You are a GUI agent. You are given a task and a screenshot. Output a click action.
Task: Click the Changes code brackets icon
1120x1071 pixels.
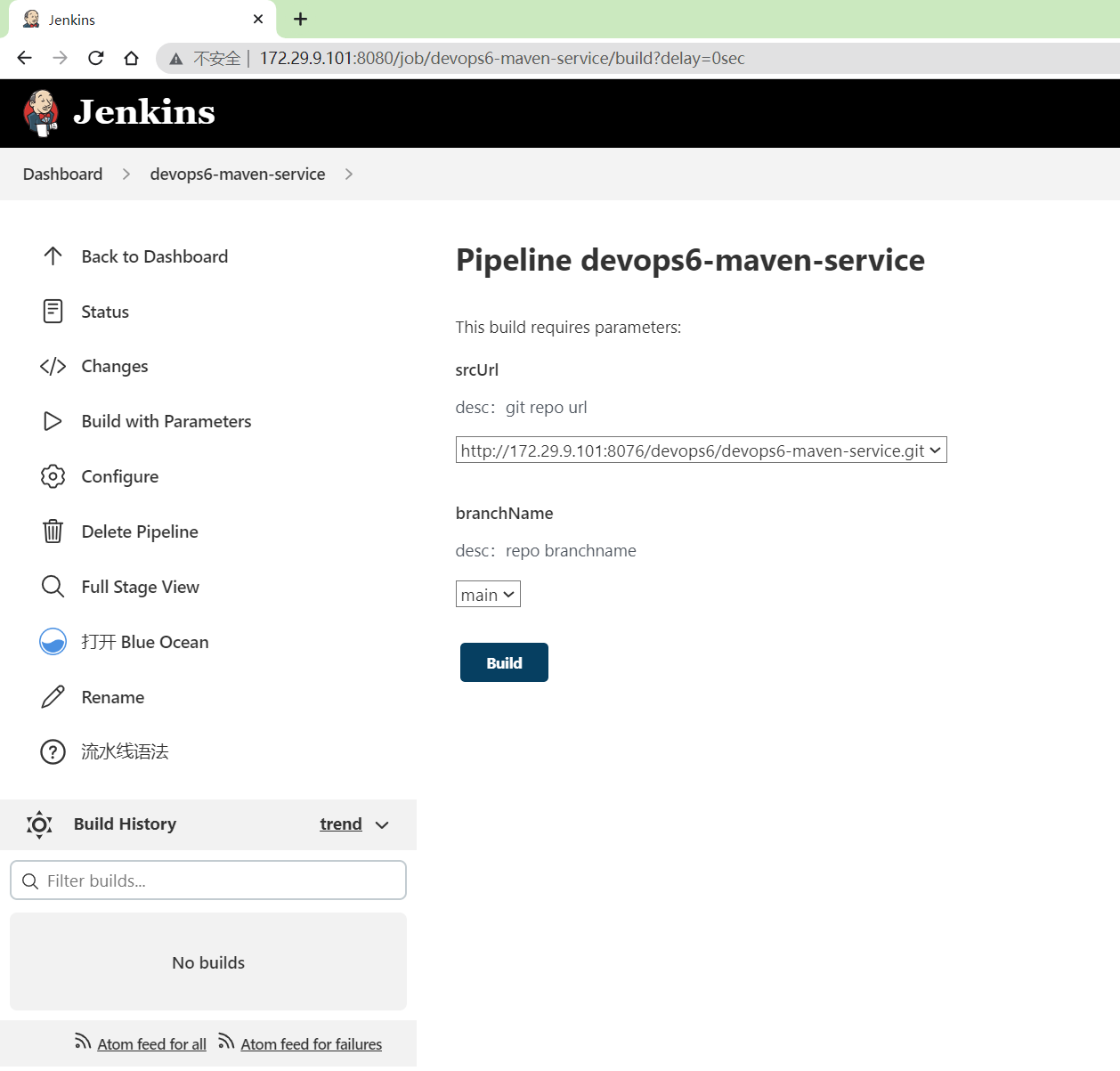[x=53, y=367]
